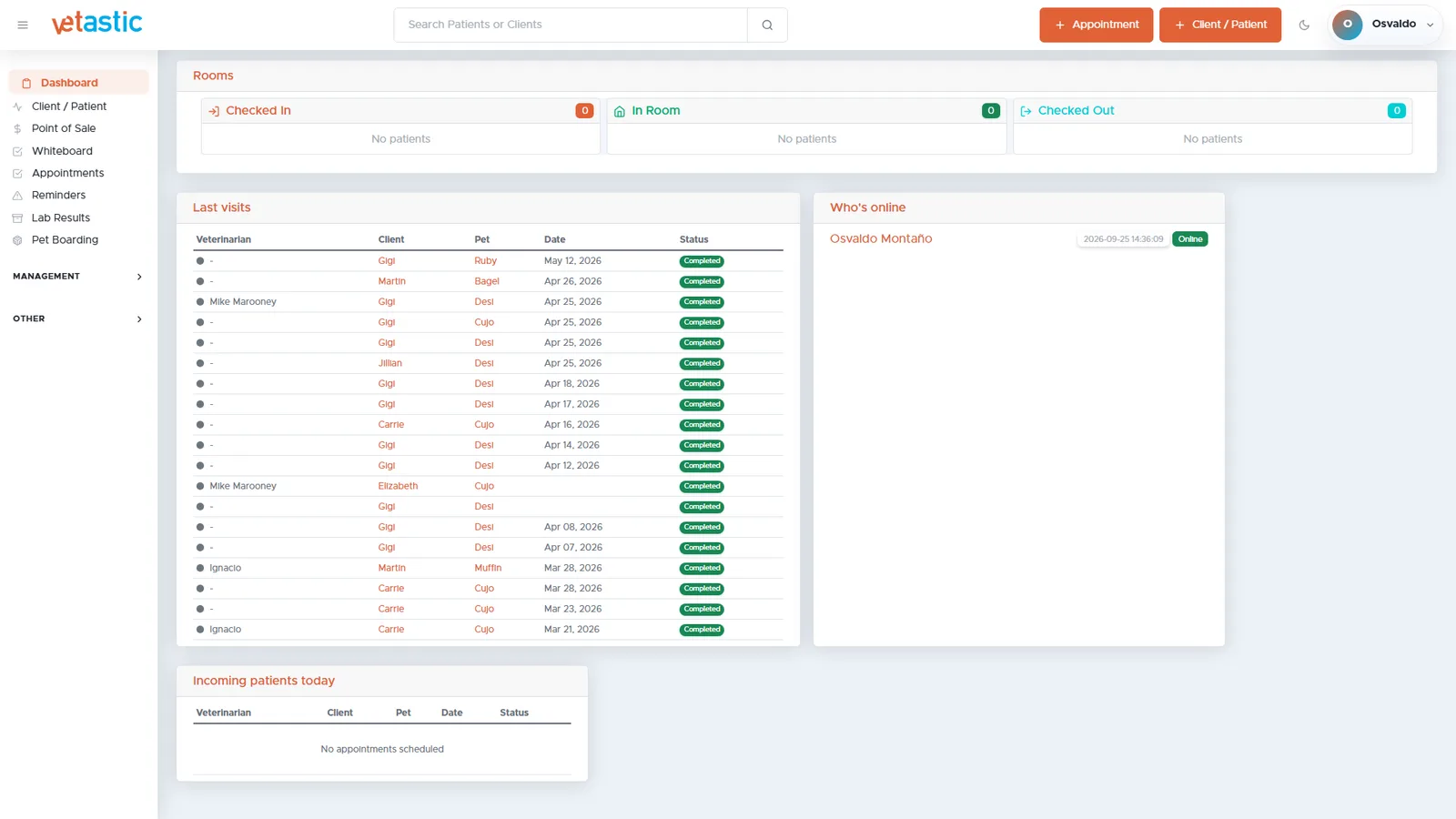Toggle dark mode moon icon
Image resolution: width=1456 pixels, height=819 pixels.
1304,25
